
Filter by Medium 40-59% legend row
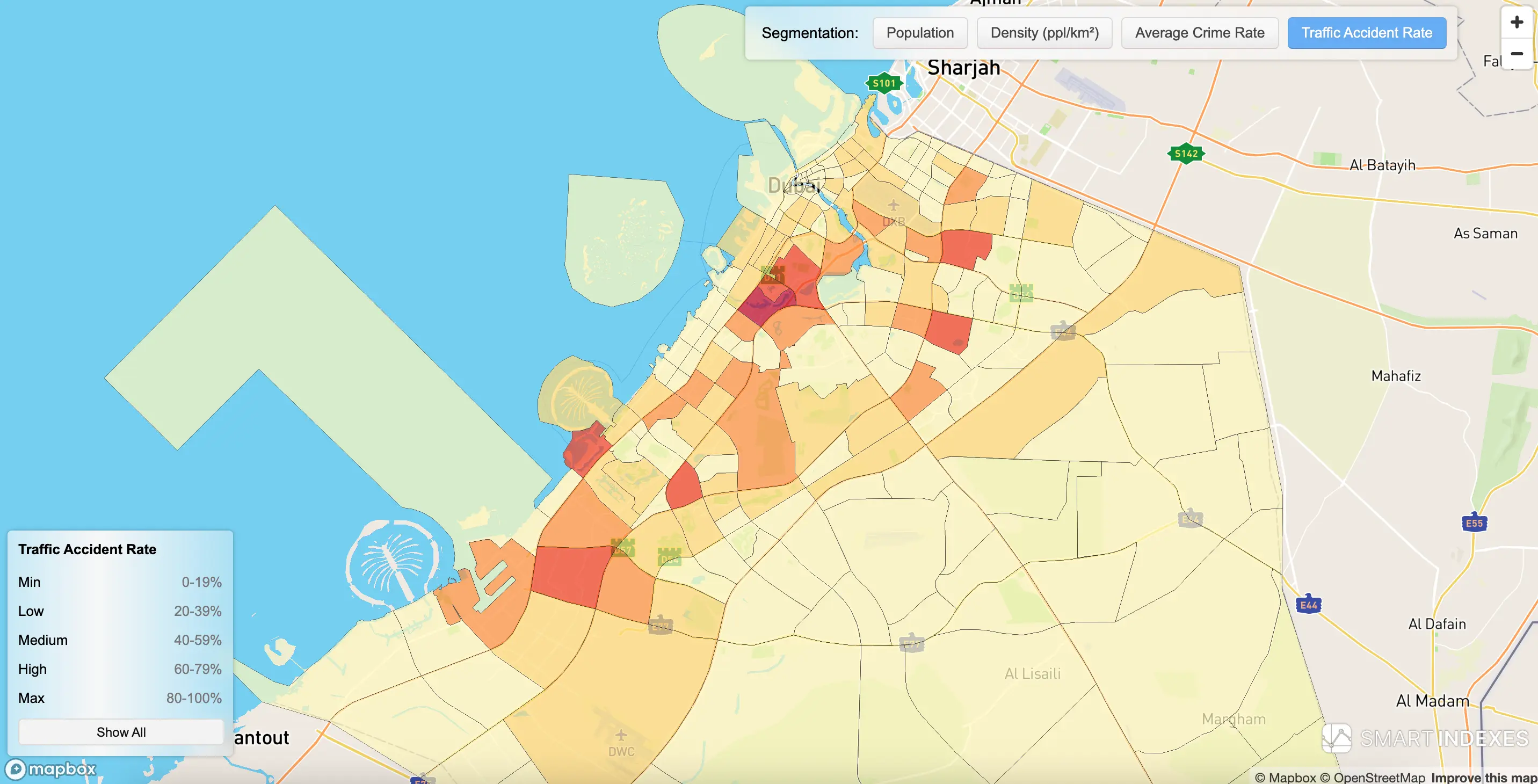pyautogui.click(x=120, y=640)
